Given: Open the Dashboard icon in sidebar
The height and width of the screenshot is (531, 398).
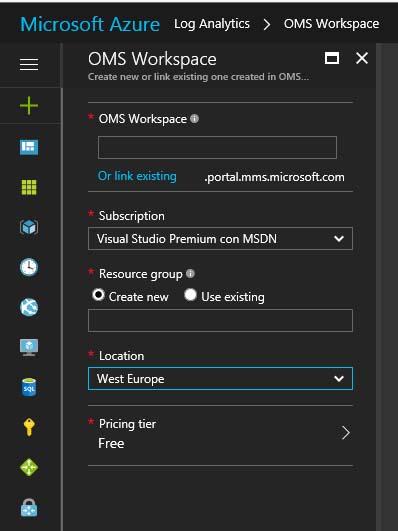Looking at the screenshot, I should (29, 147).
